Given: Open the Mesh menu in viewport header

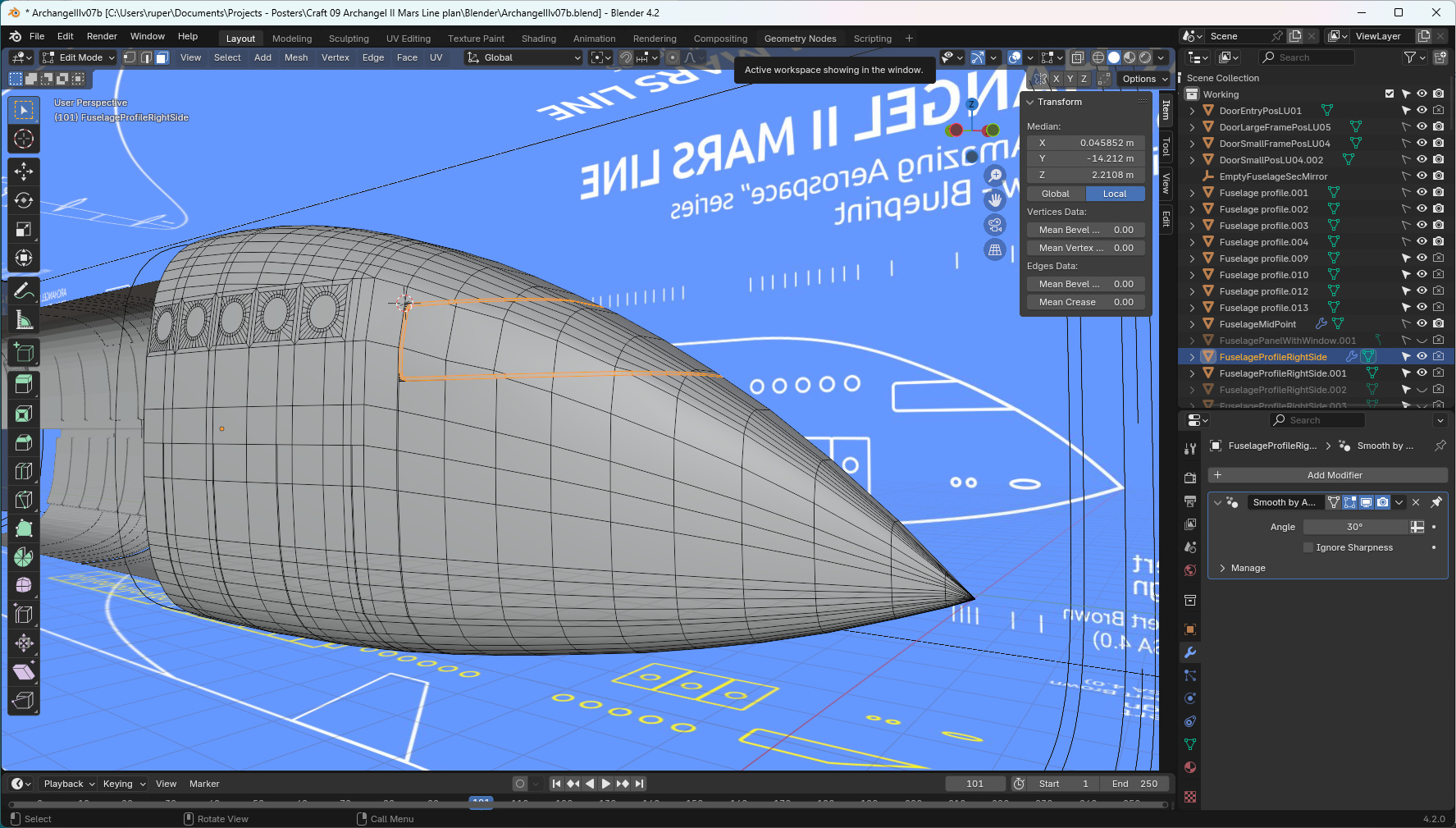Looking at the screenshot, I should tap(296, 57).
